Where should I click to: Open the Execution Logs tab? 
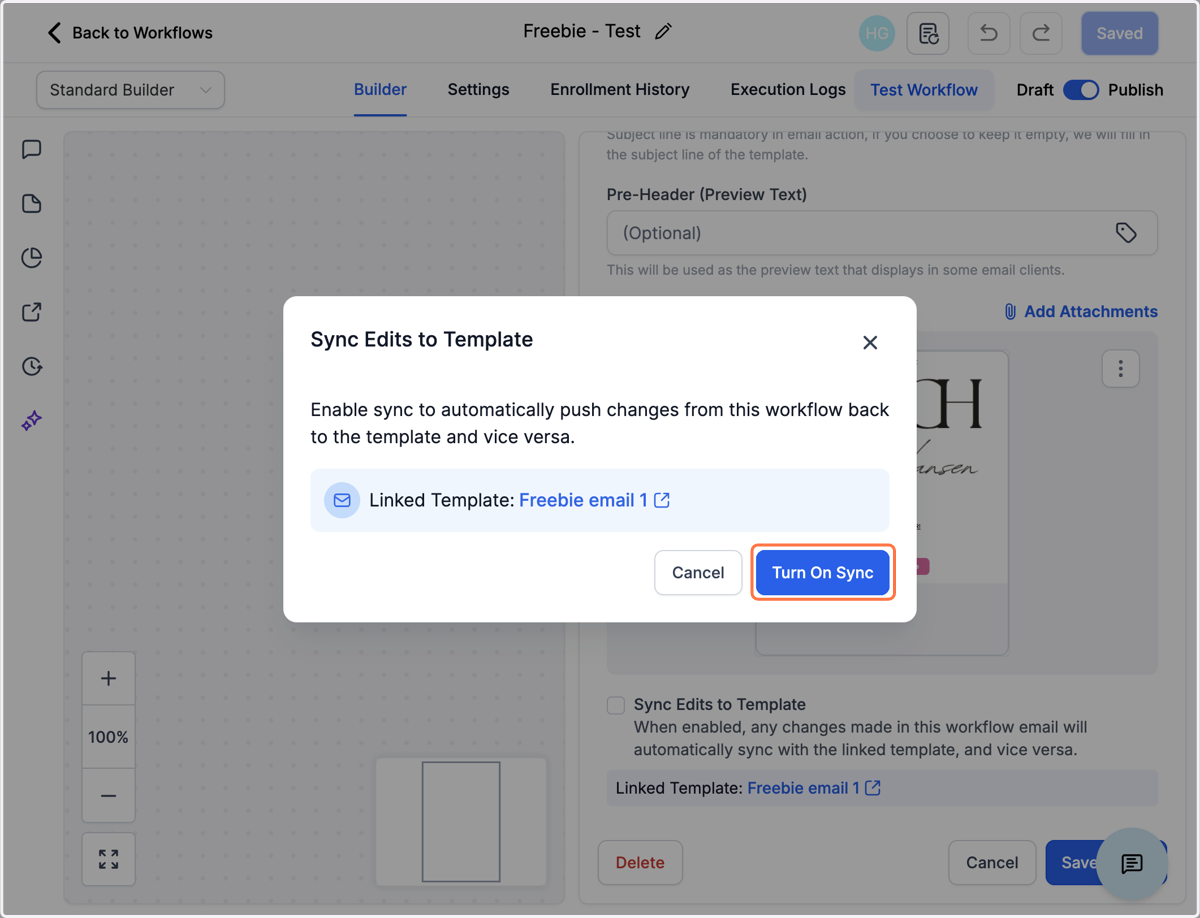(788, 90)
